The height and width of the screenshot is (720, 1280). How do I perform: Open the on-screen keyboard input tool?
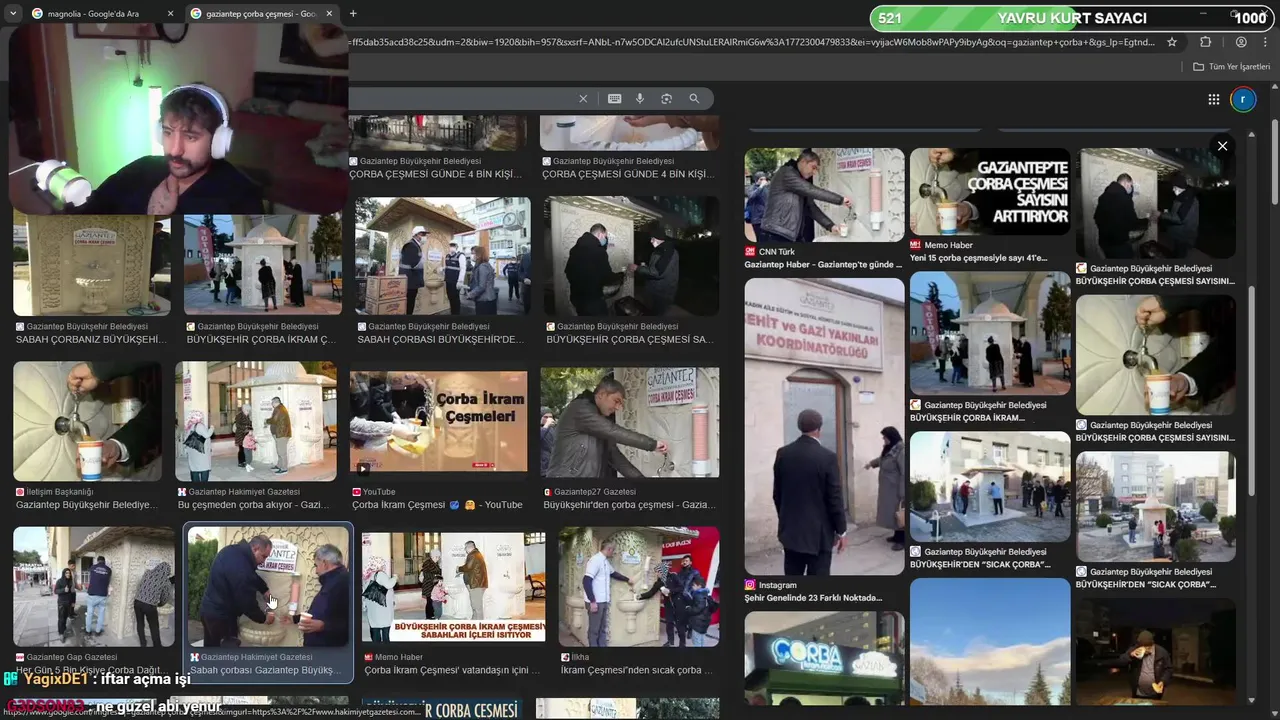[x=614, y=99]
